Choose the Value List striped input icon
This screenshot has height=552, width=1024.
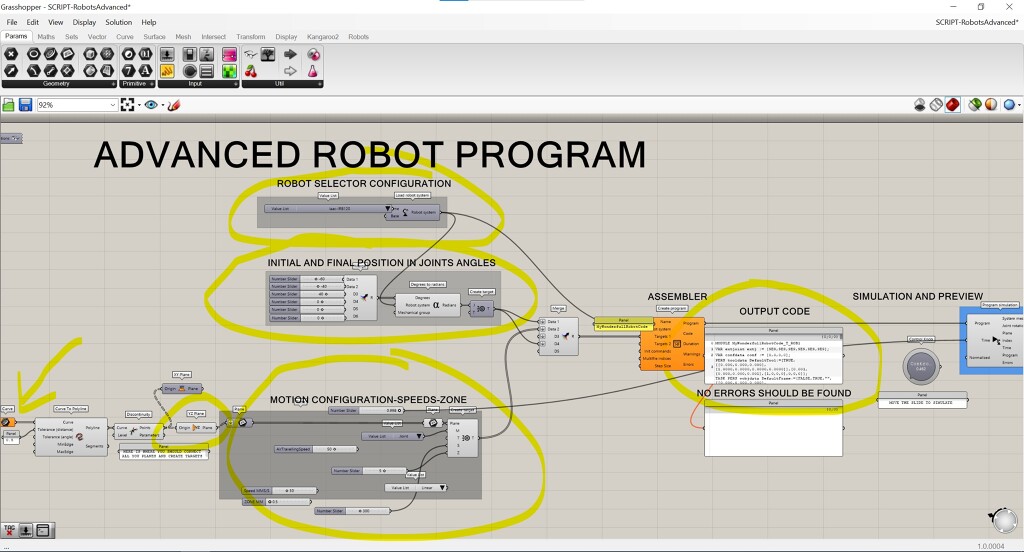point(206,71)
